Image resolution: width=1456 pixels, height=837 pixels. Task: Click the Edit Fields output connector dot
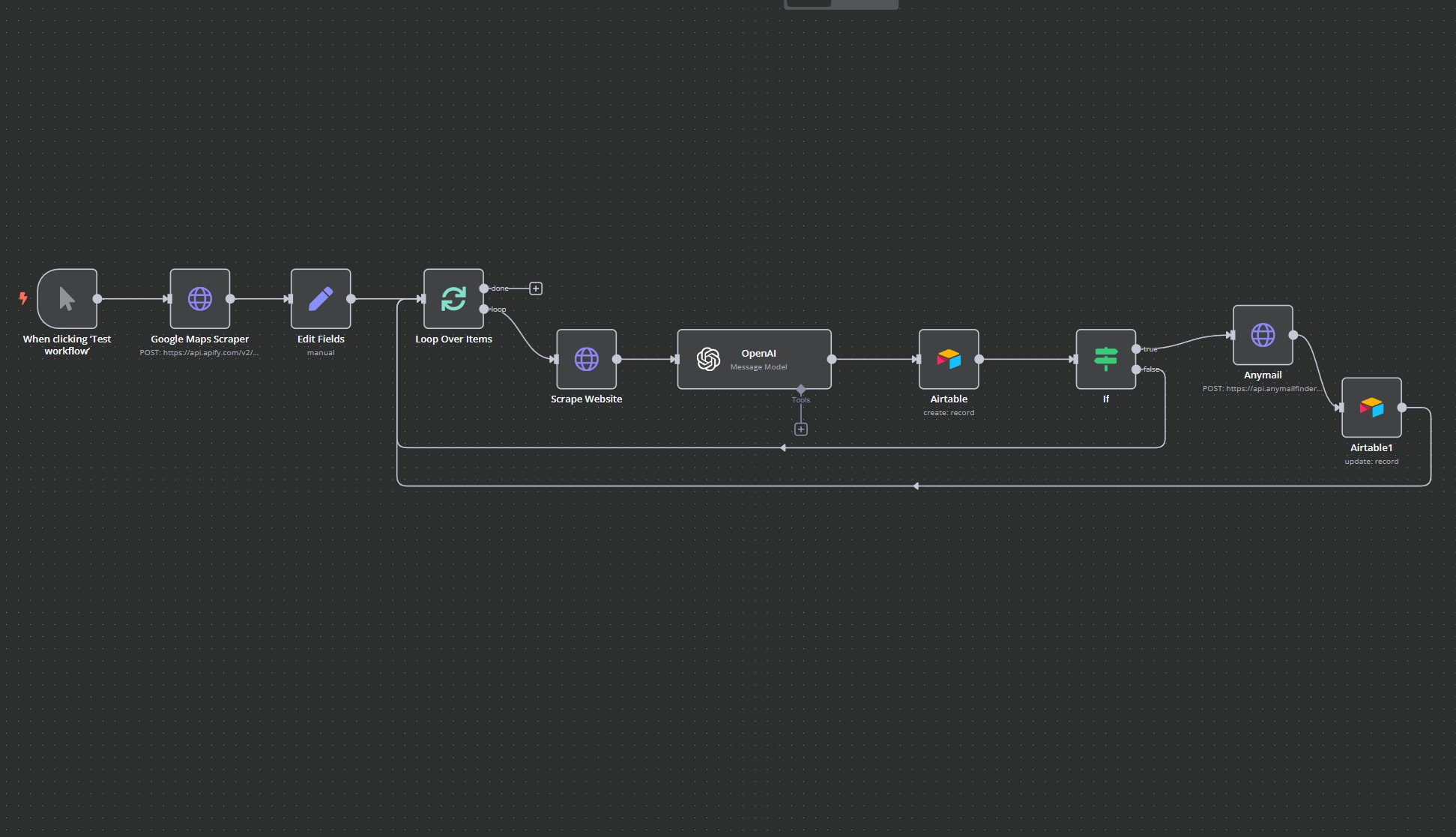[x=351, y=298]
